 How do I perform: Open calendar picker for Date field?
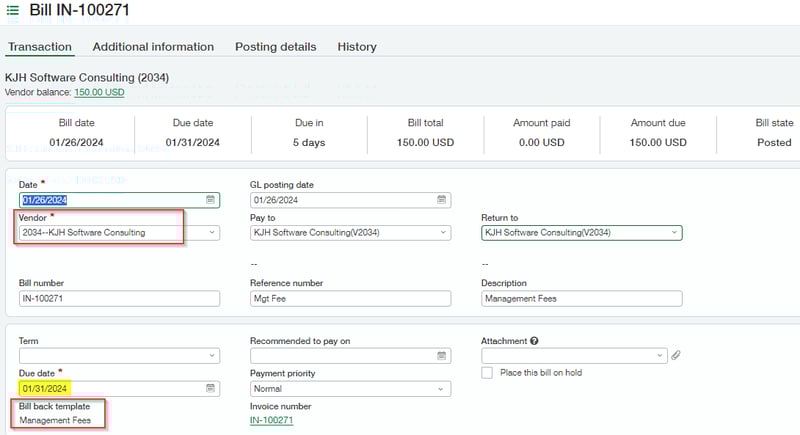(x=211, y=200)
